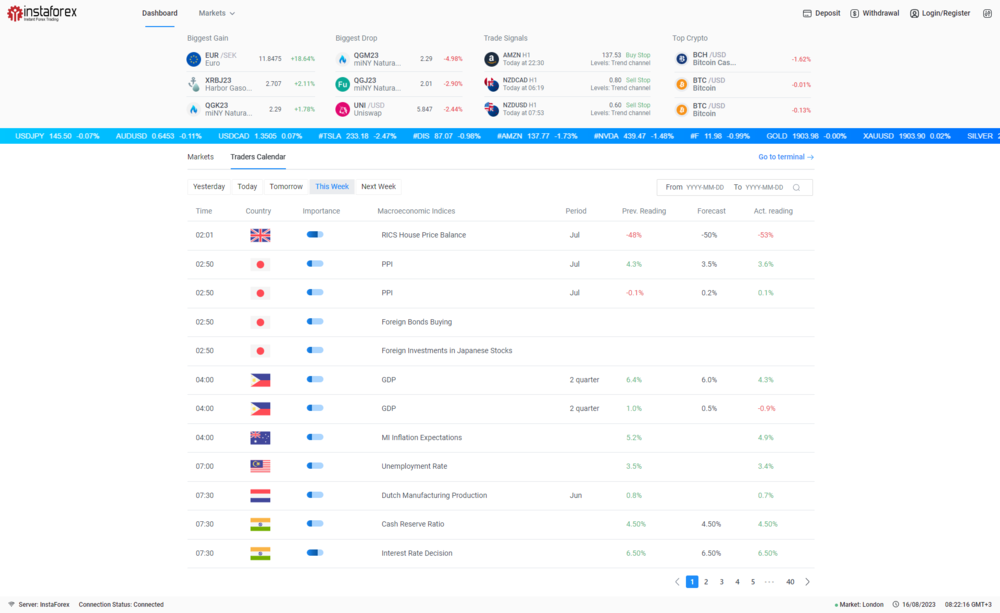Click the Login/Register user icon

[914, 14]
